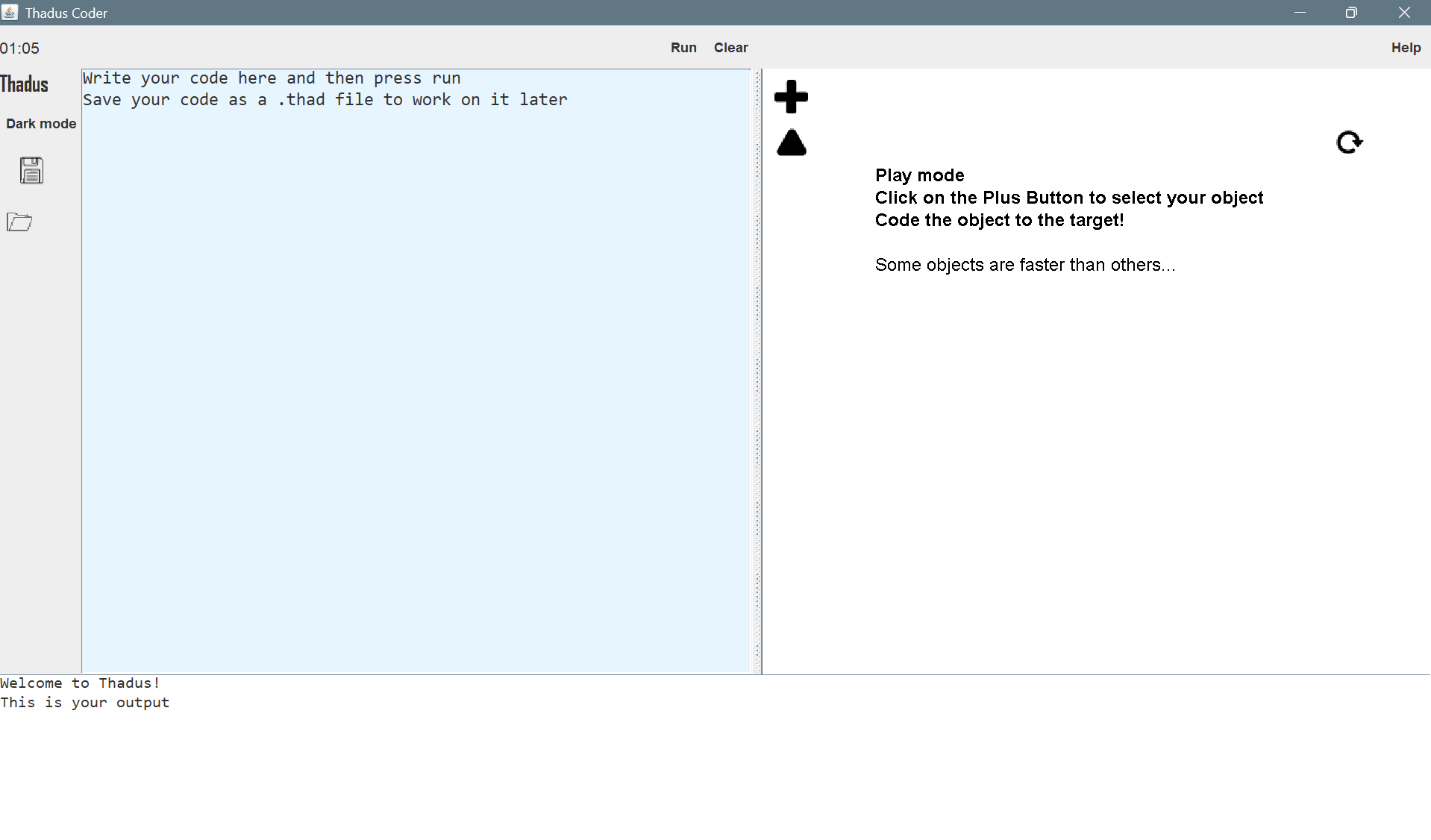The image size is (1431, 840).
Task: Click the Play mode heading text
Action: [x=919, y=175]
